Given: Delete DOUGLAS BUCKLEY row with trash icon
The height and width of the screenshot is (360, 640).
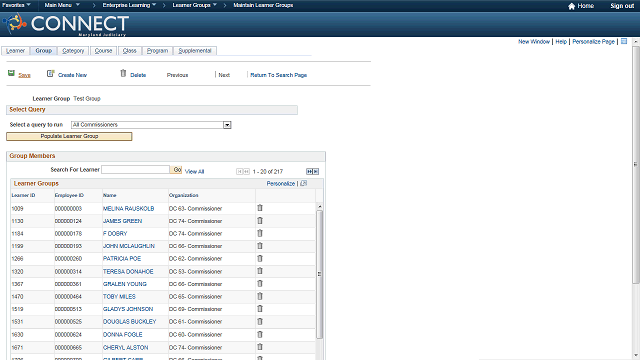Looking at the screenshot, I should tap(260, 322).
